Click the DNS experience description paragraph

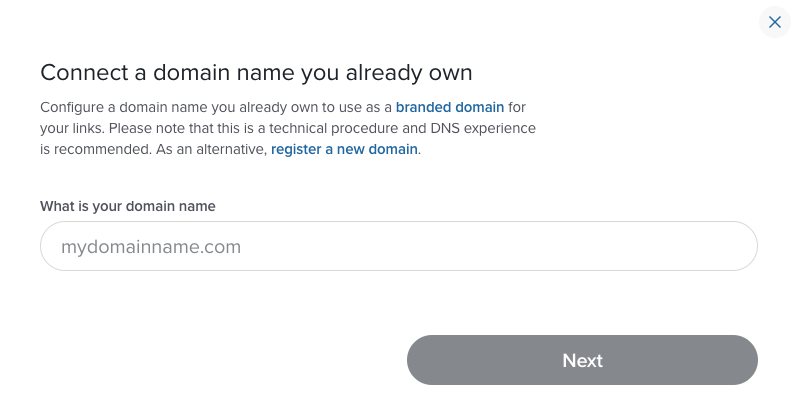click(288, 128)
